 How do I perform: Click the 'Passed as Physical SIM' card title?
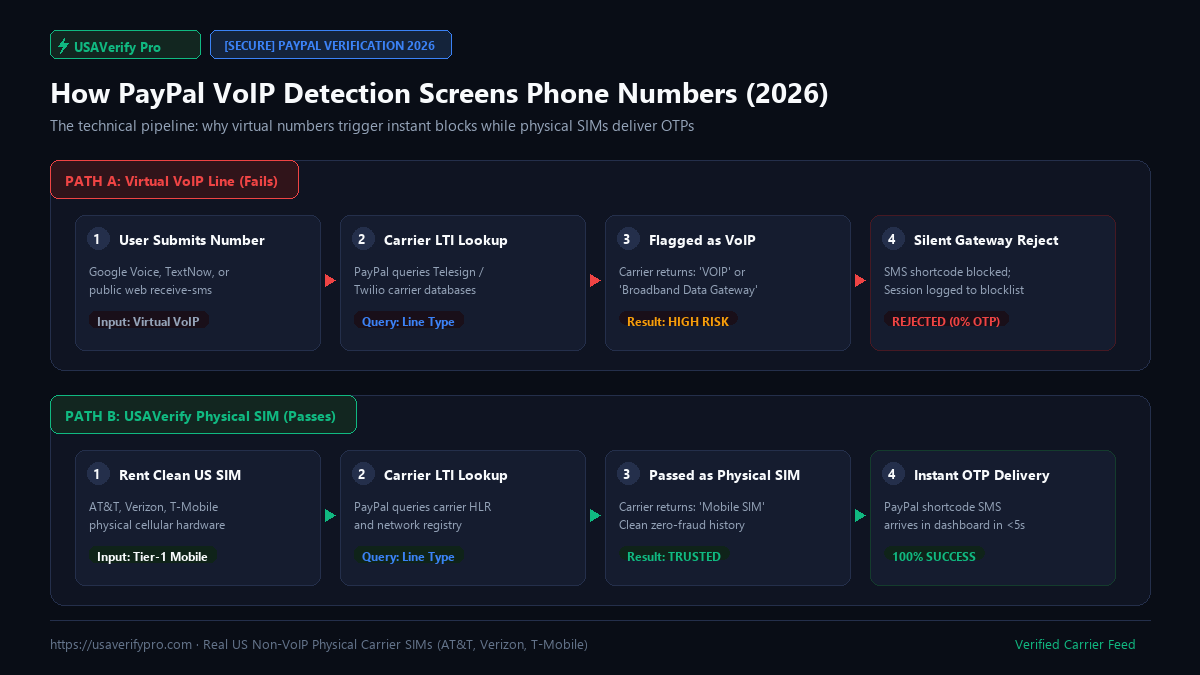coord(724,475)
